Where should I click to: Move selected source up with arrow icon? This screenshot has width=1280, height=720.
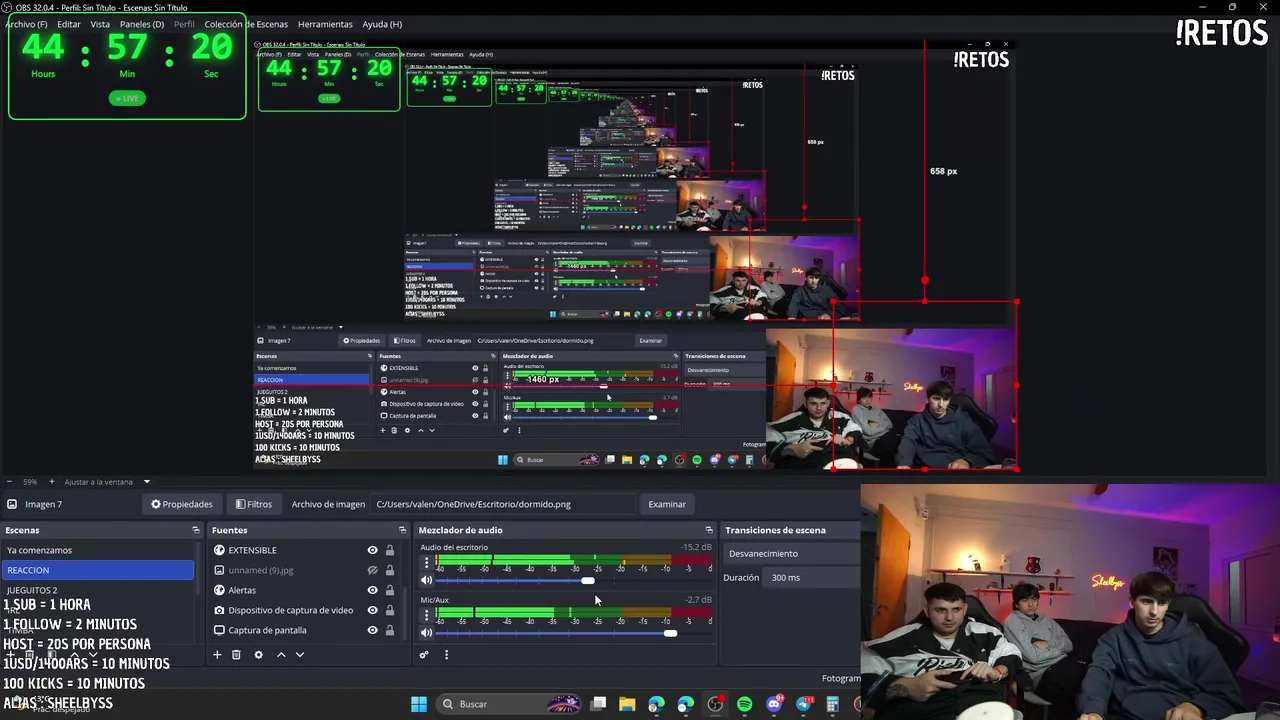(281, 655)
